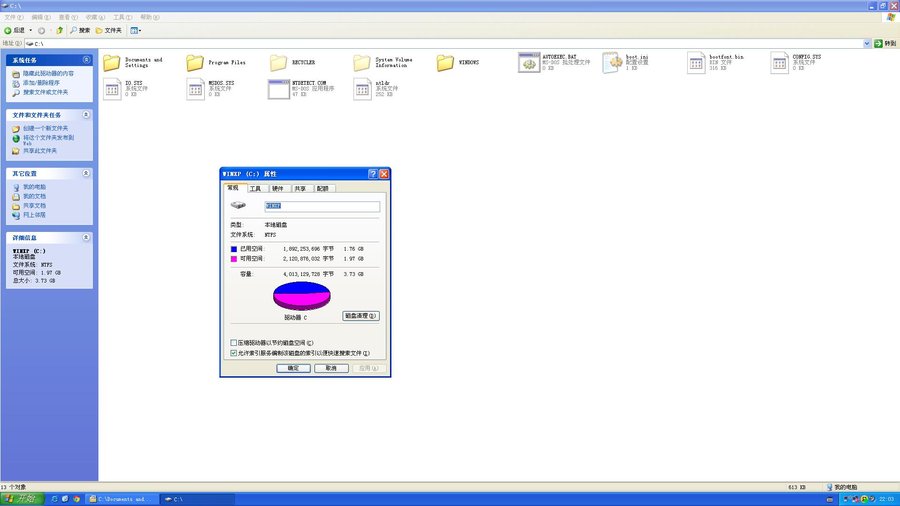Viewport: 900px width, 506px height.
Task: Open the View (查看) menu
Action: coord(64,17)
